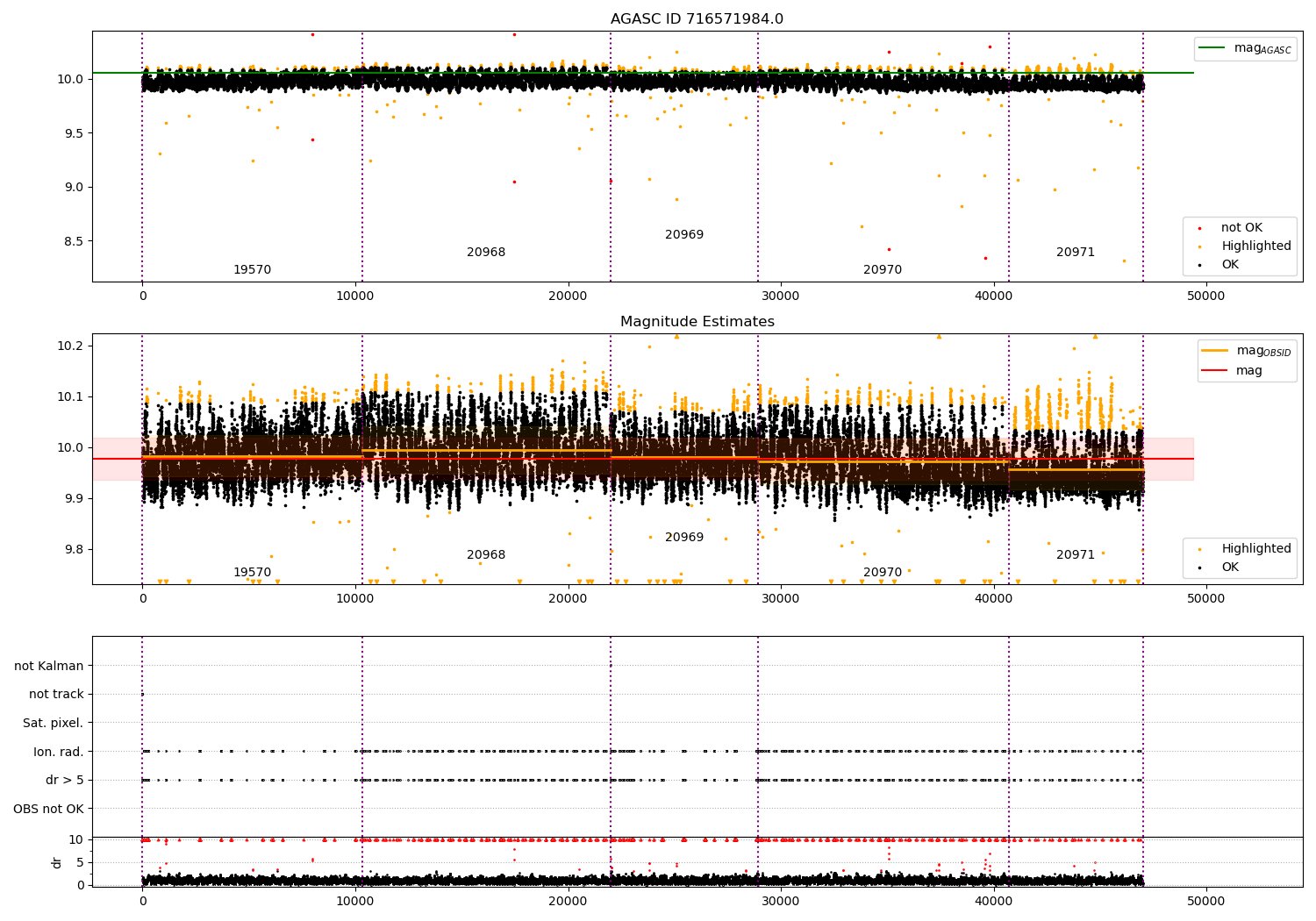Click the 'not Kalman' axis label

49,666
